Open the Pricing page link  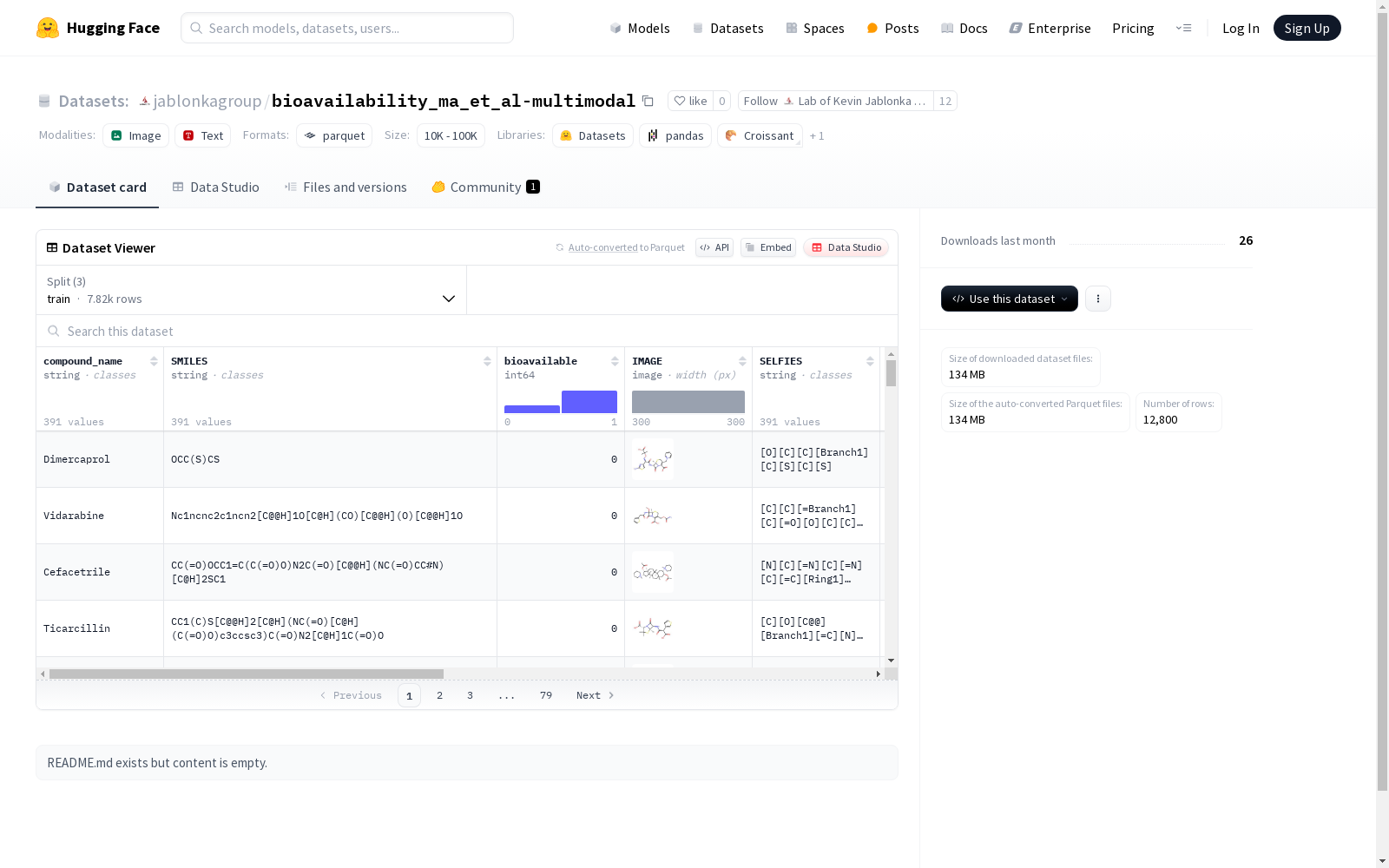(1133, 28)
